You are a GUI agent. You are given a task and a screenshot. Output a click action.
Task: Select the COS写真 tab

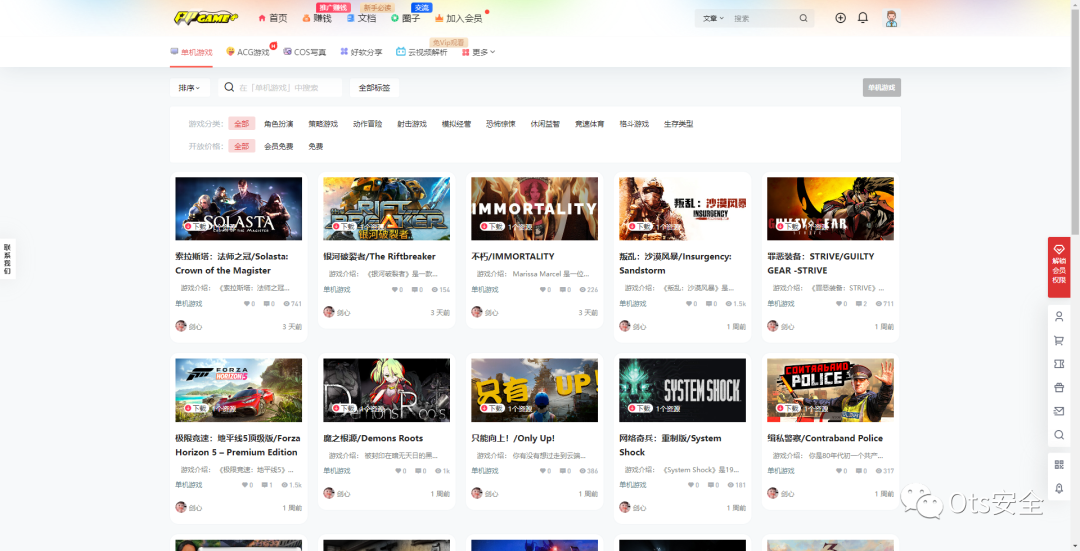304,52
